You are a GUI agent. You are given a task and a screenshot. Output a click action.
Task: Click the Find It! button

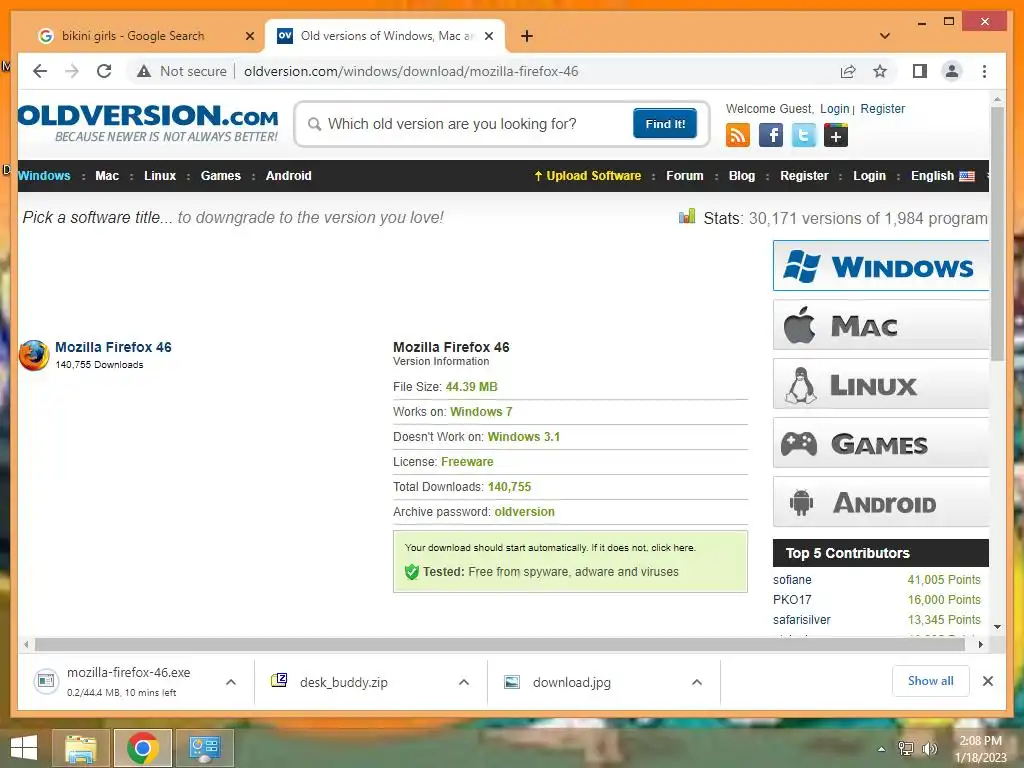click(x=665, y=123)
